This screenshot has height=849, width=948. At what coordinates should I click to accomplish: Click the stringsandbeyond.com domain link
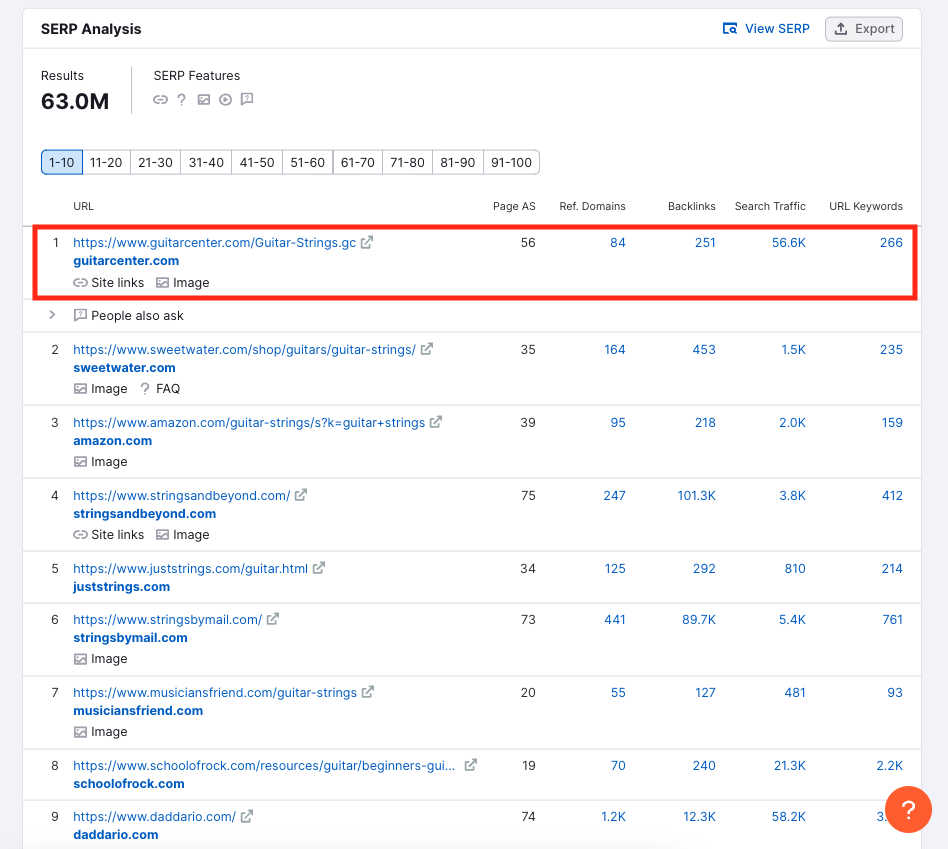click(x=144, y=514)
